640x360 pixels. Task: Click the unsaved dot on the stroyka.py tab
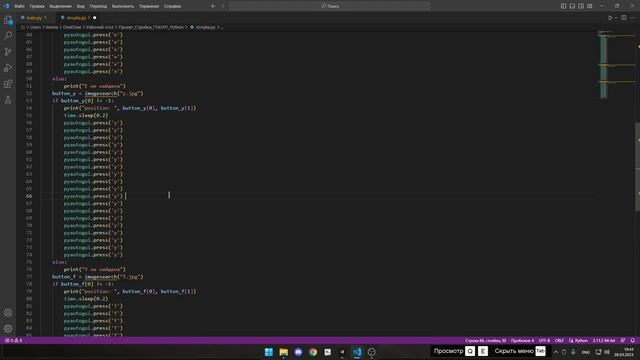coord(95,18)
